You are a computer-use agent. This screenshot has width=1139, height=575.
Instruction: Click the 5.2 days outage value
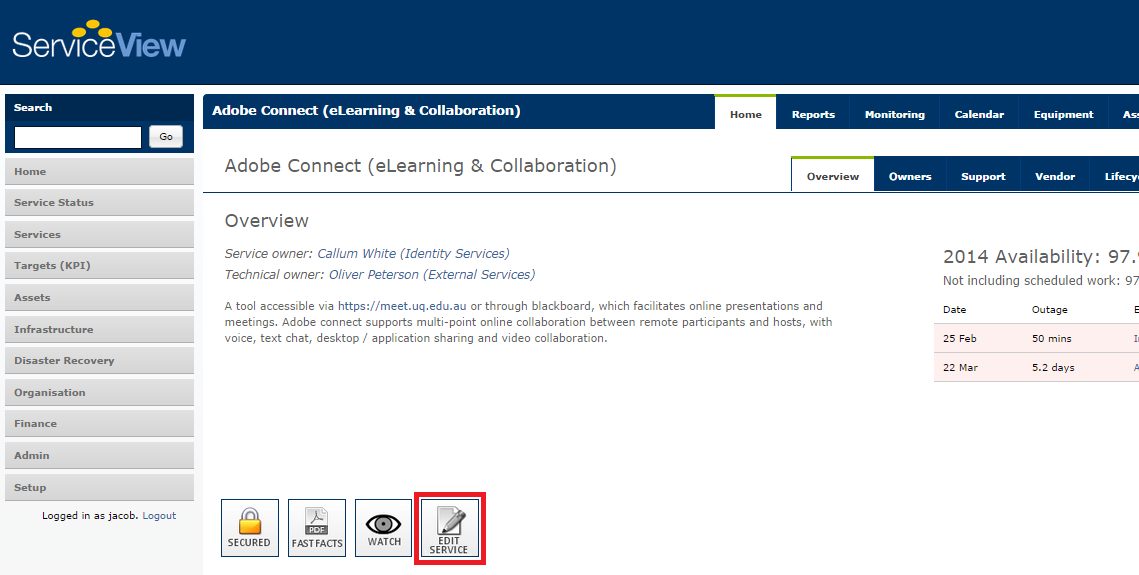coord(1053,367)
